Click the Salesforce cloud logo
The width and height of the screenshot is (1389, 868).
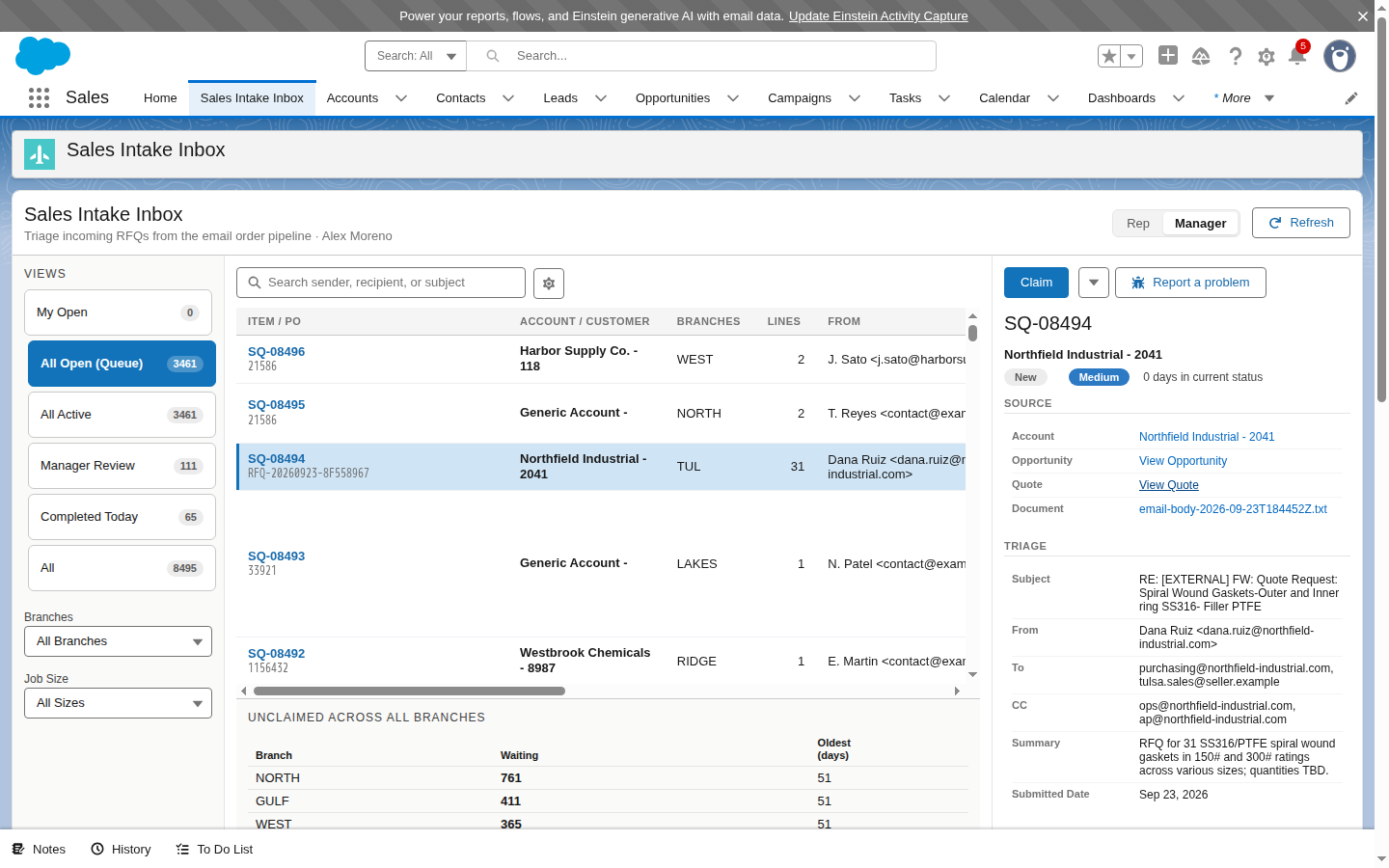42,56
